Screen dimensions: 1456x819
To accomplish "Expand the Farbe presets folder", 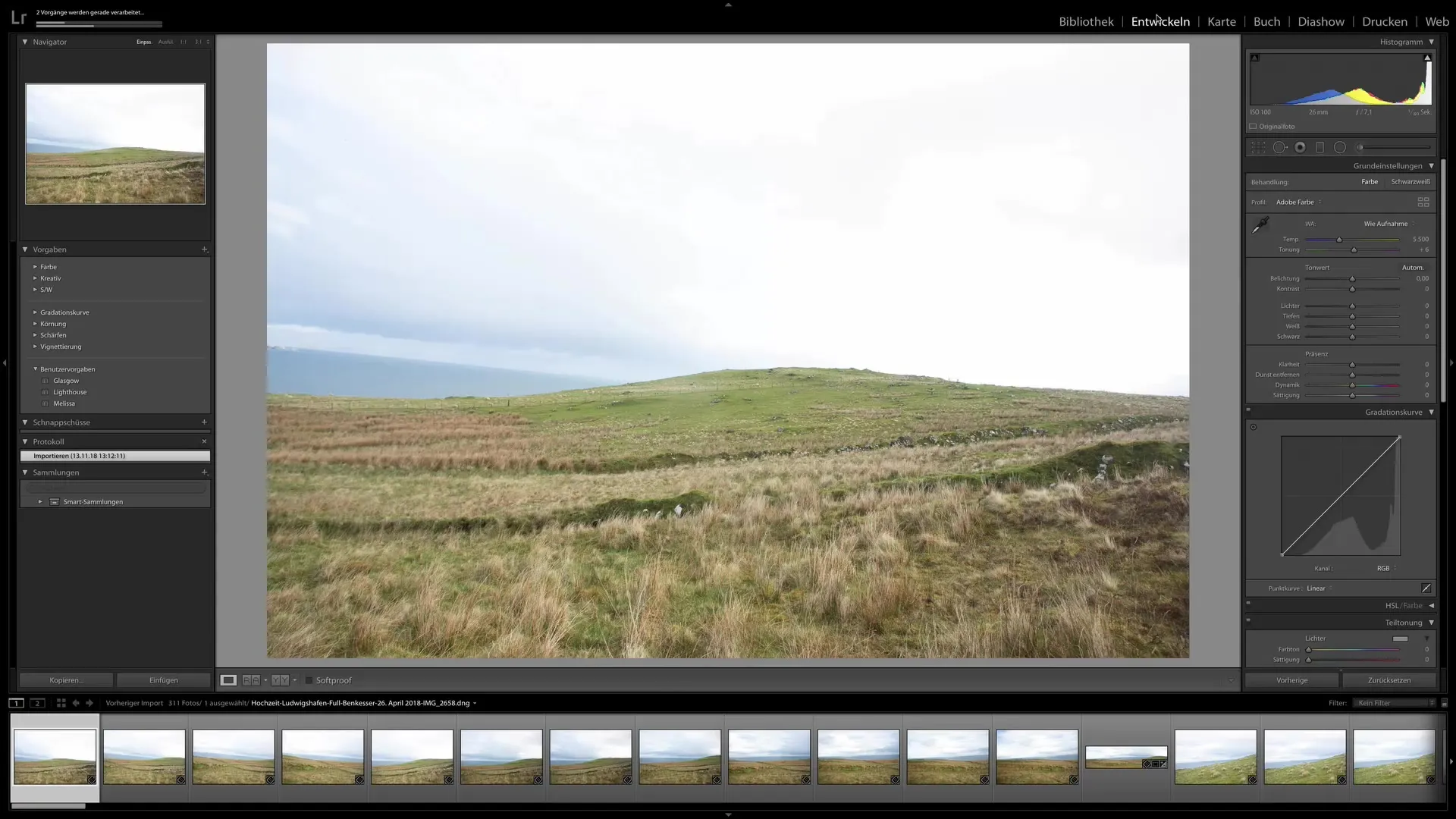I will [x=35, y=267].
